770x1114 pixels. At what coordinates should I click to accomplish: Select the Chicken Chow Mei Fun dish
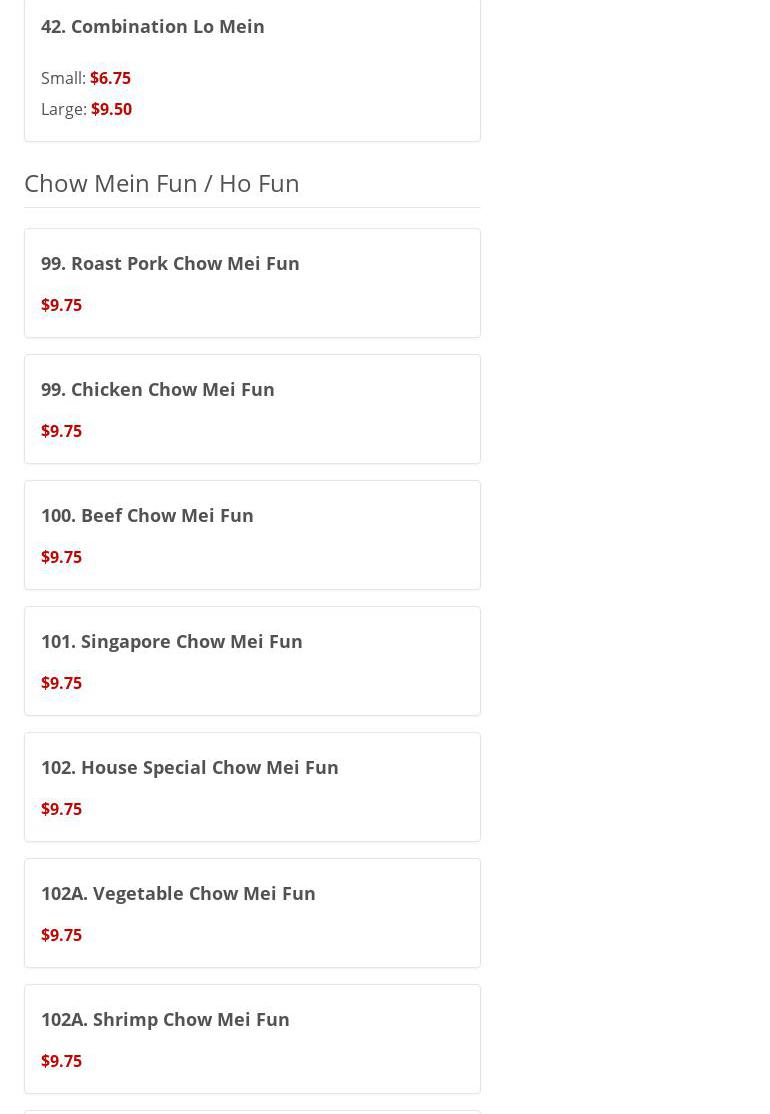click(x=158, y=389)
